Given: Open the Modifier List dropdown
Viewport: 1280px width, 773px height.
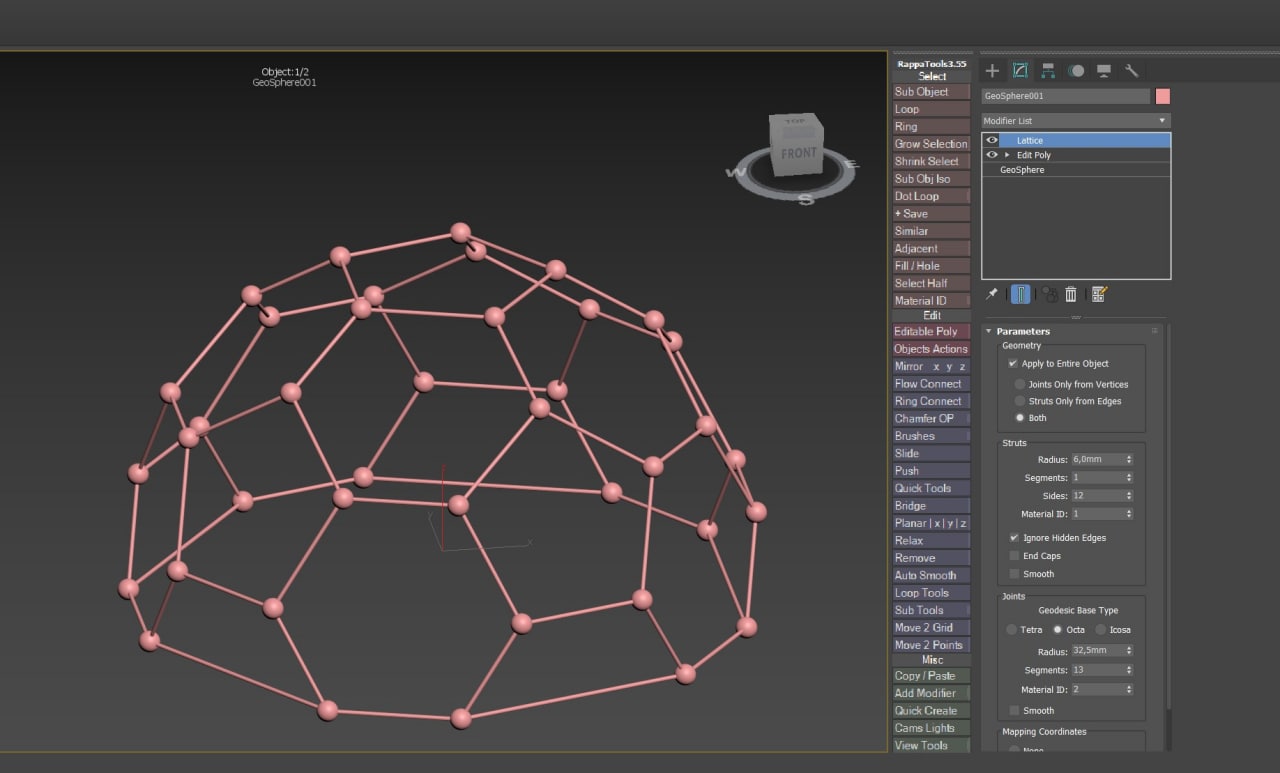Looking at the screenshot, I should [1076, 120].
